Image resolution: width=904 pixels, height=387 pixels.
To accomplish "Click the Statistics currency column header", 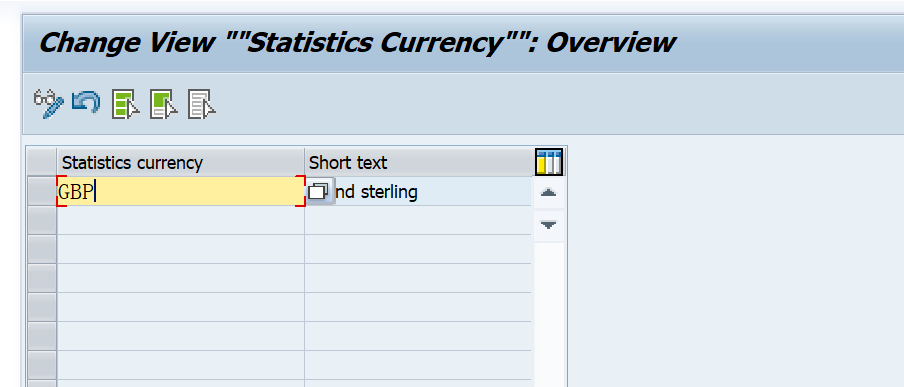I will [181, 162].
